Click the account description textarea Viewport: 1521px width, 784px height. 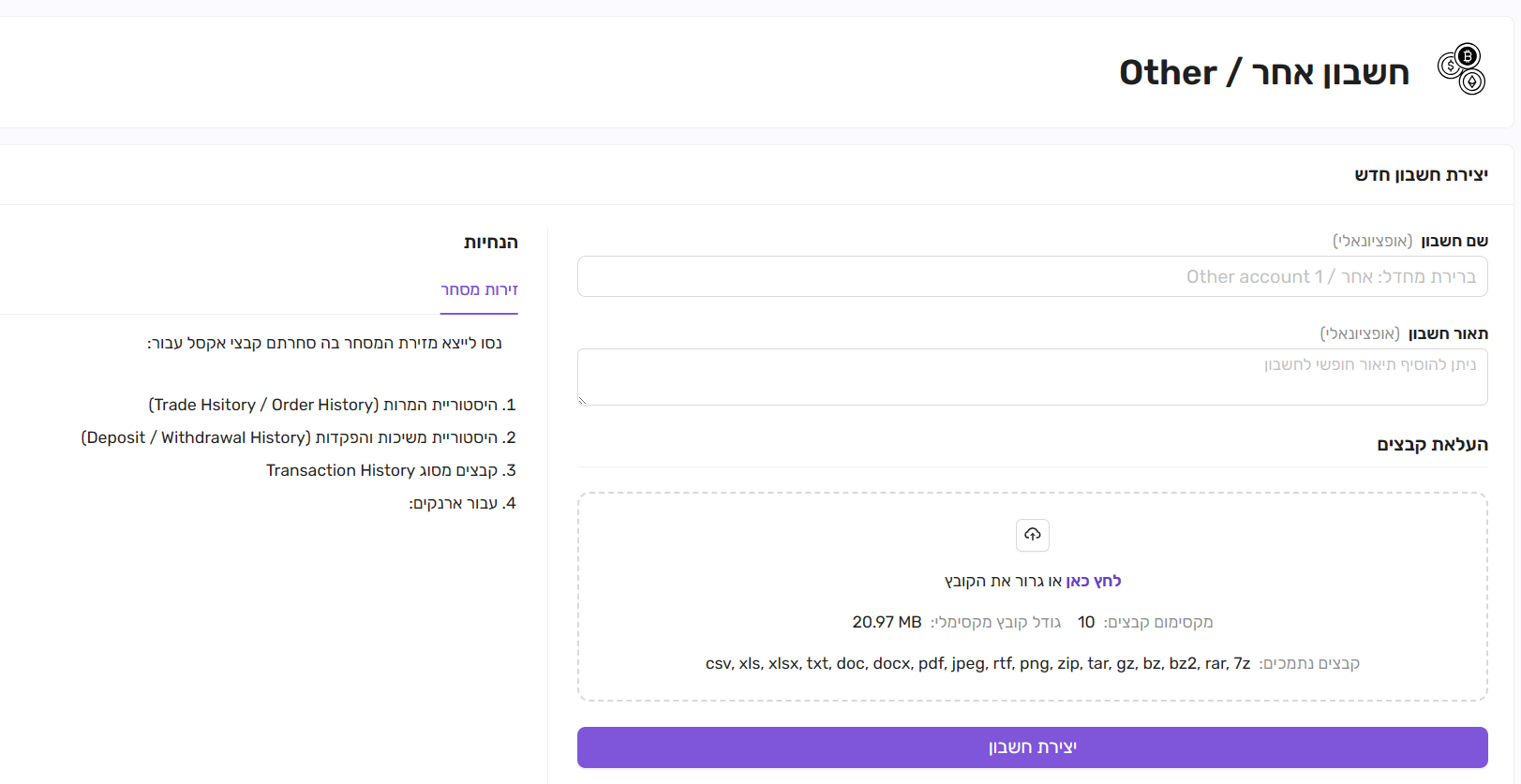click(x=1032, y=377)
